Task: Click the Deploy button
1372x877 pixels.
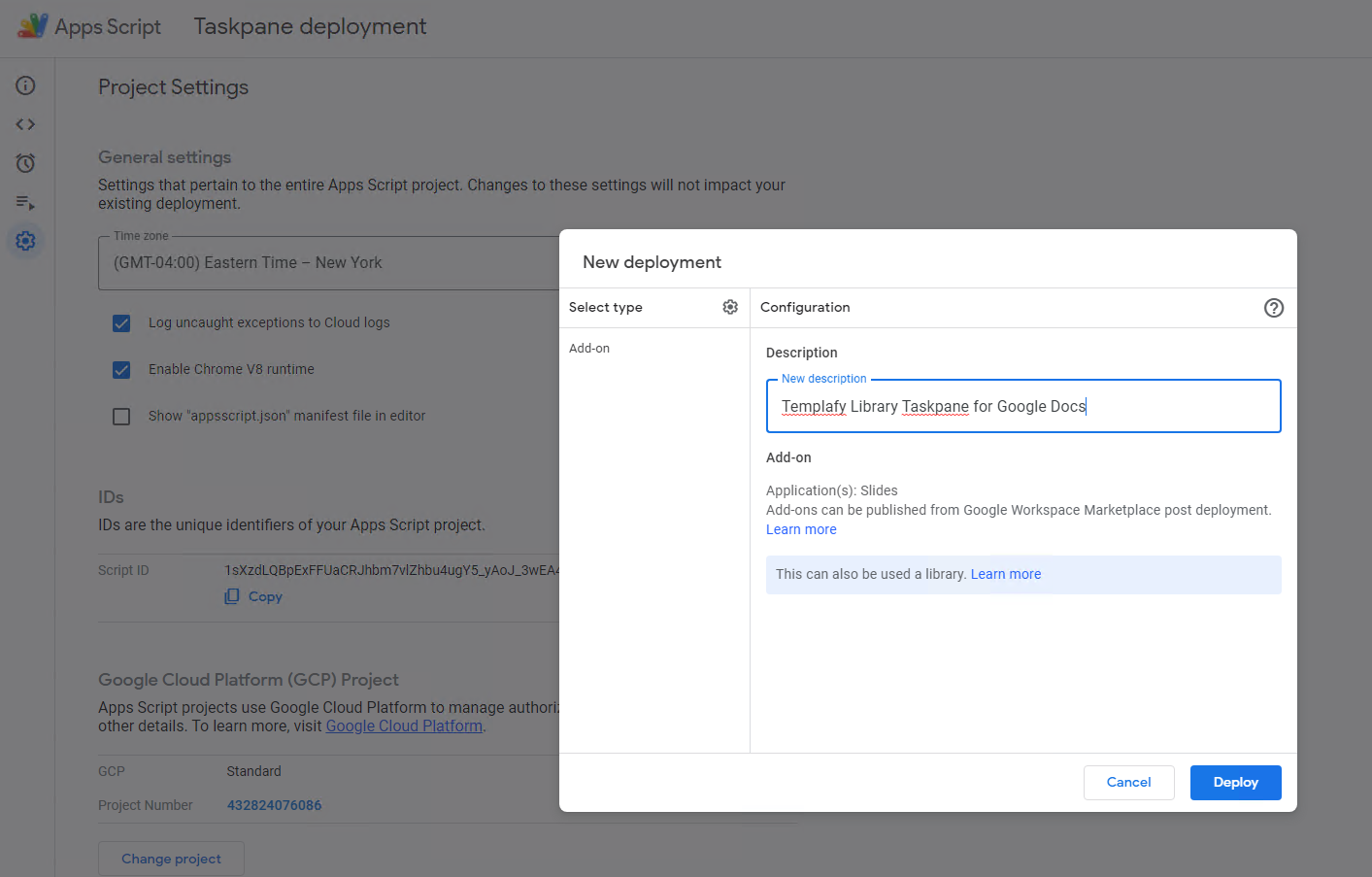Action: pyautogui.click(x=1236, y=783)
